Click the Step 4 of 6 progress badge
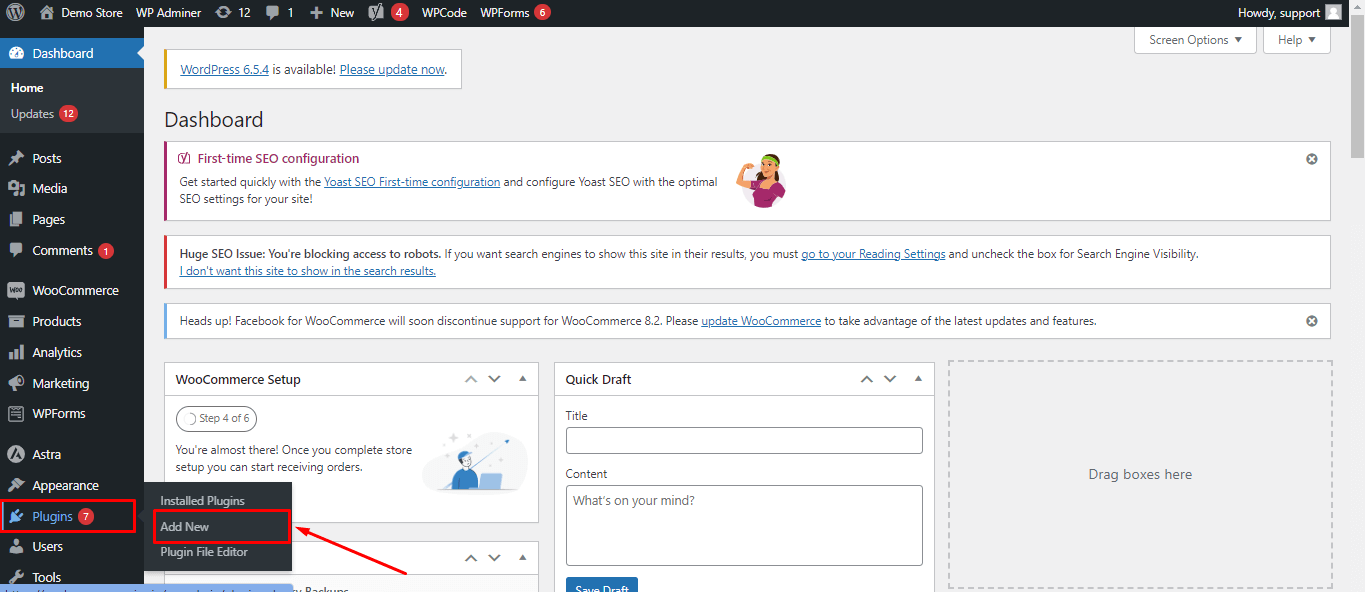The width and height of the screenshot is (1365, 592). (x=216, y=418)
